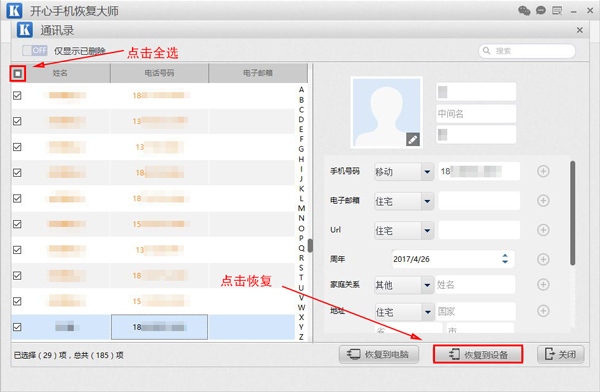Click the contact avatar thumbnail
This screenshot has width=600, height=392.
click(x=386, y=112)
